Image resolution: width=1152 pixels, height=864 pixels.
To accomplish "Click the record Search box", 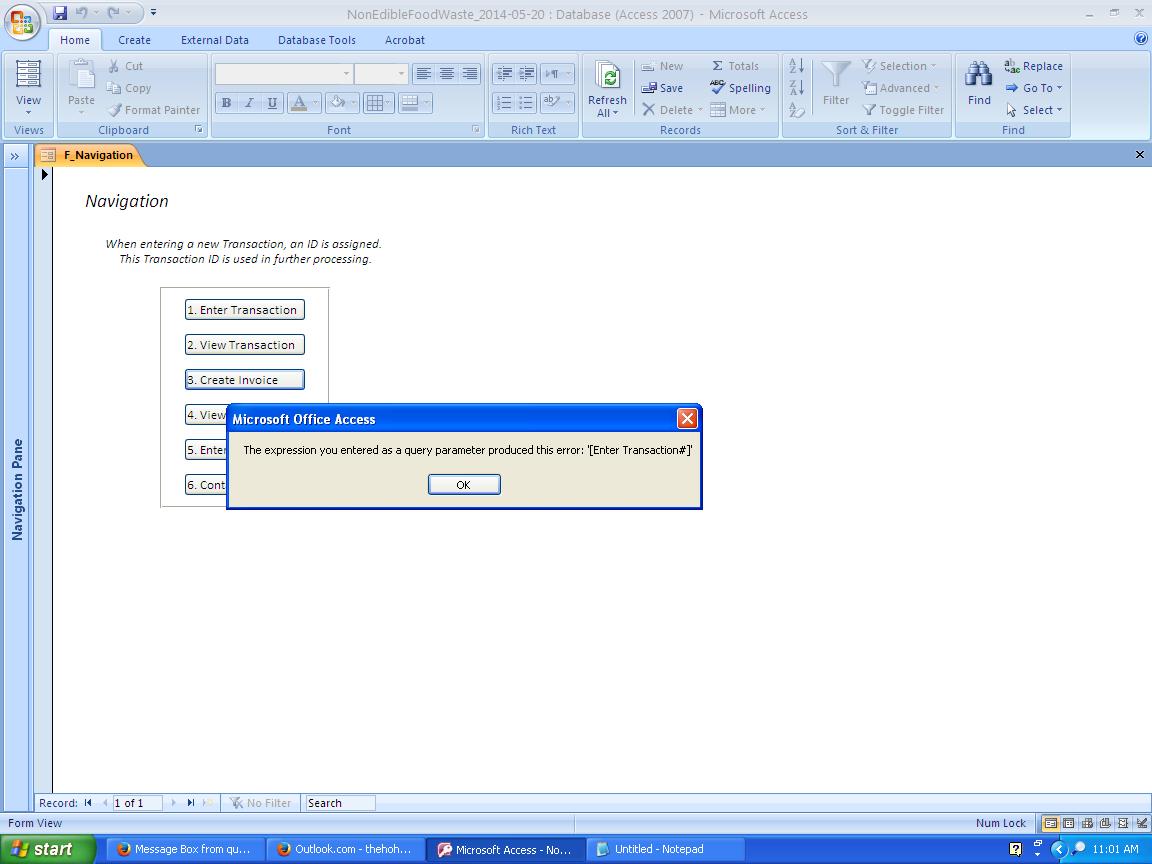I will [340, 803].
